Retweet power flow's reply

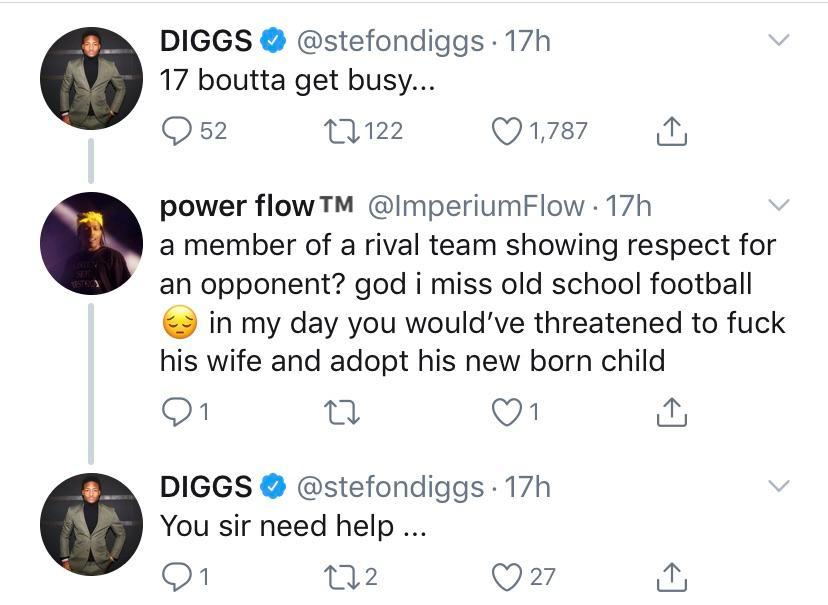click(338, 408)
